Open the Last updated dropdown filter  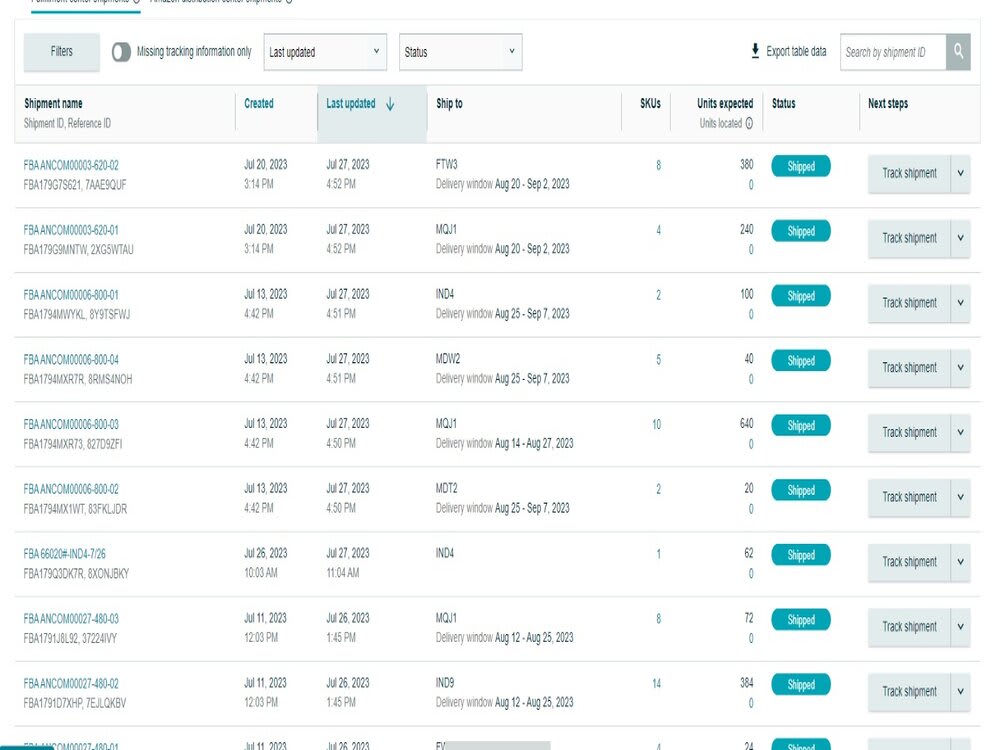(325, 52)
